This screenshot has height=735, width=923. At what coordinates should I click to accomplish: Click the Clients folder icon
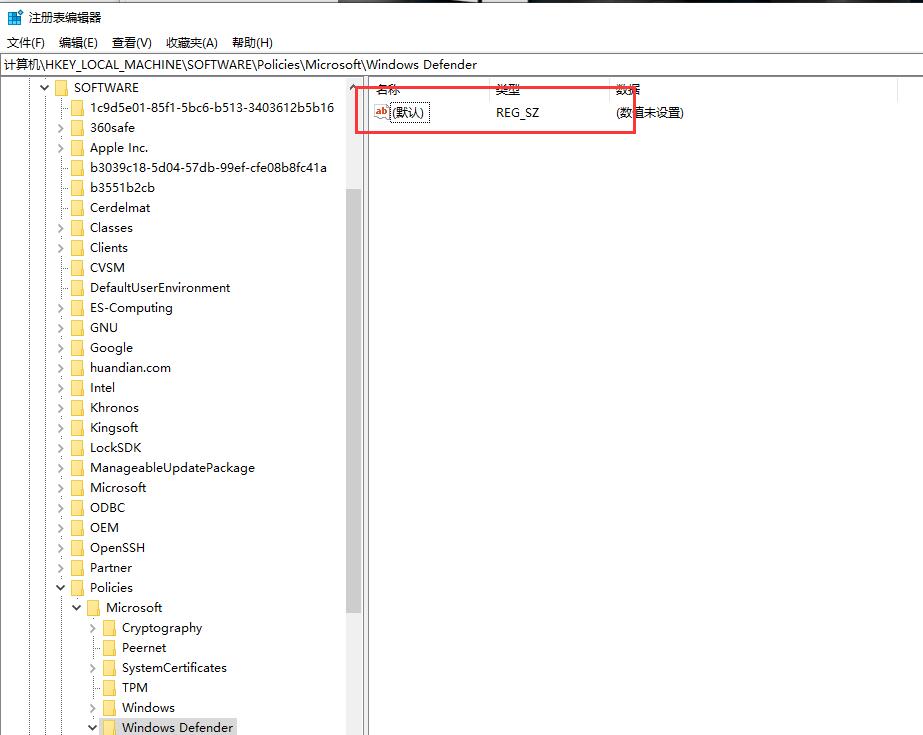(x=78, y=248)
